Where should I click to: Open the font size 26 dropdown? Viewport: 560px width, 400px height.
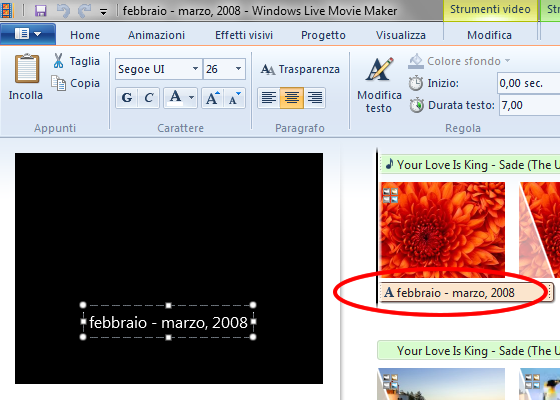coord(238,69)
